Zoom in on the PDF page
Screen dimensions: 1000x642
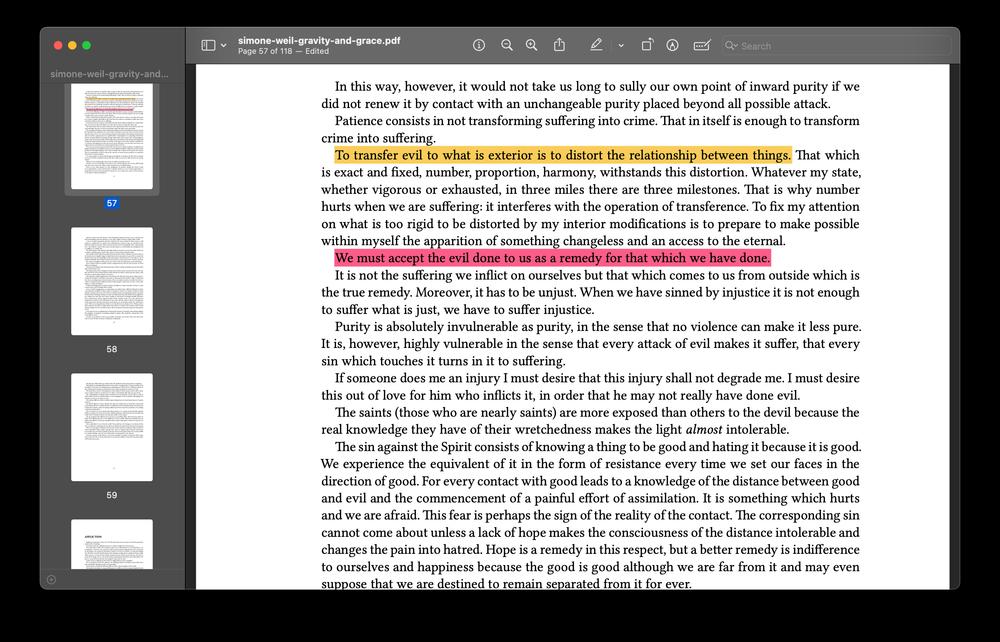click(531, 45)
